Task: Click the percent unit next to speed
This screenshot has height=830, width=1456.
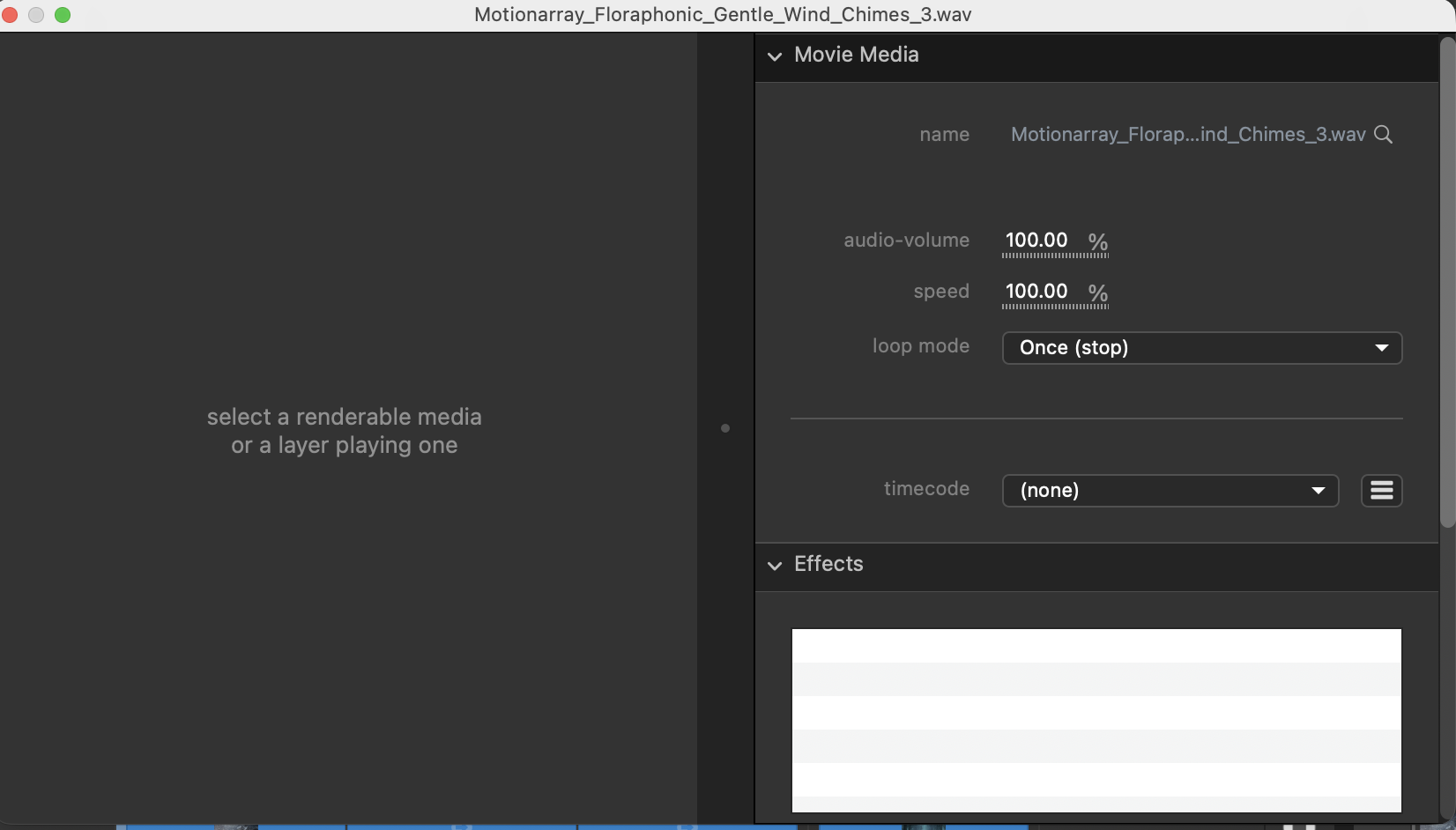Action: tap(1097, 293)
